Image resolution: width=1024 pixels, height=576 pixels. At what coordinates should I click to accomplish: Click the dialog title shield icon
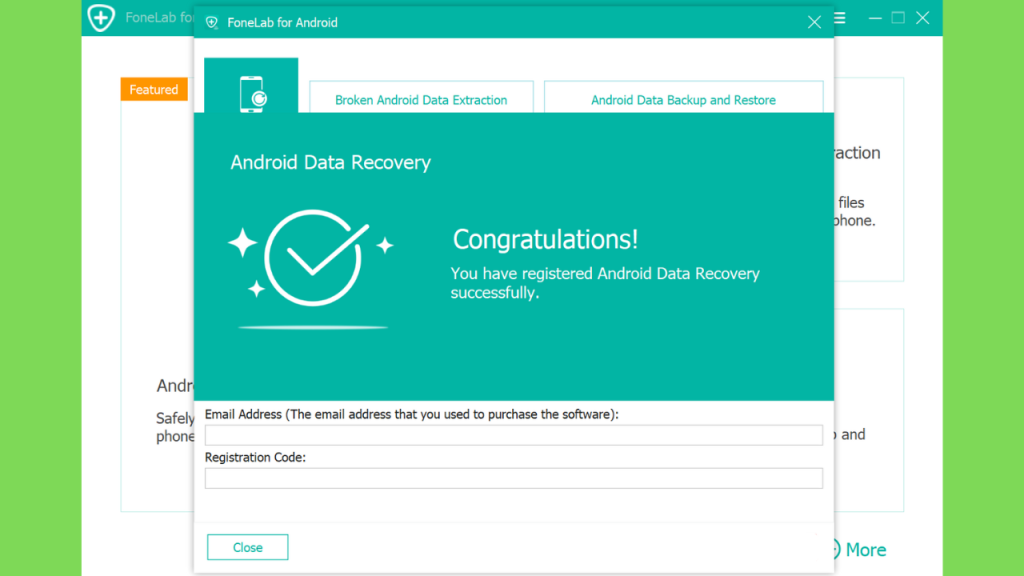coord(212,22)
